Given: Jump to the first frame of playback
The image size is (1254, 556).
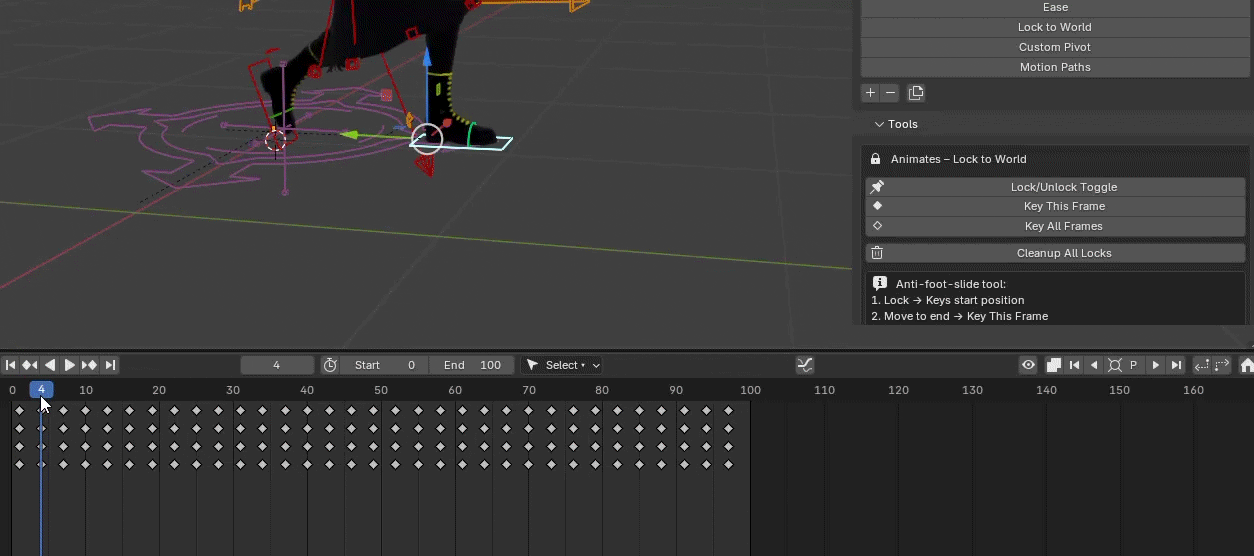Looking at the screenshot, I should coord(11,365).
